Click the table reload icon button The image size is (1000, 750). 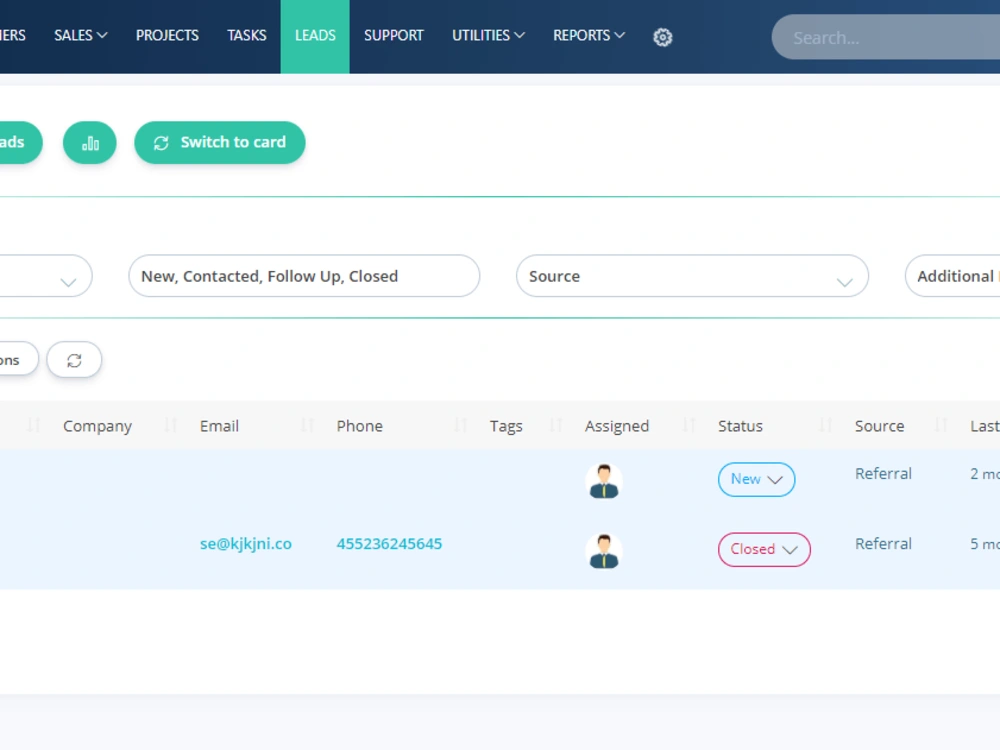(75, 360)
